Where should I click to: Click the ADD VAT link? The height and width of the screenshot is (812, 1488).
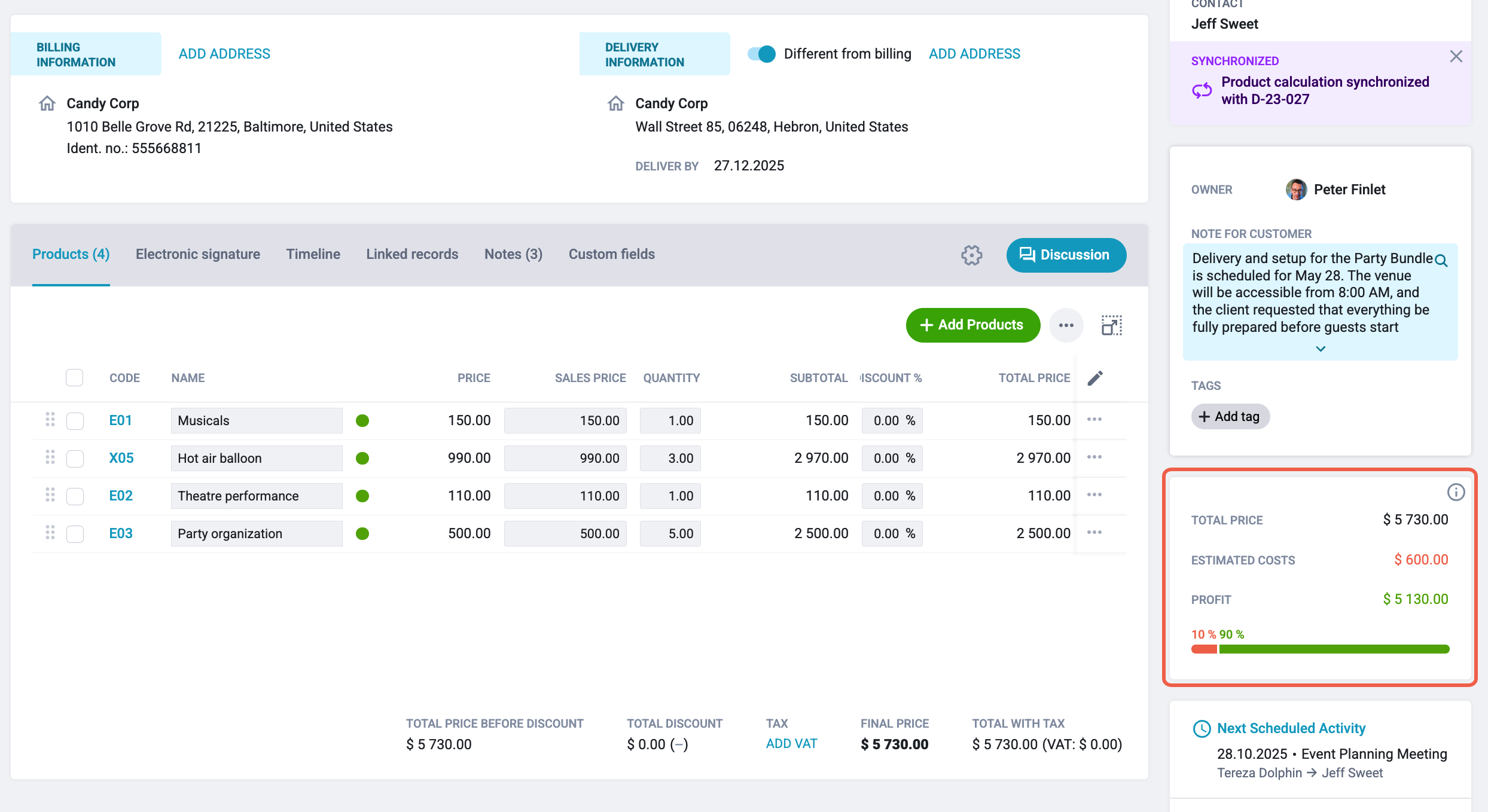coord(791,743)
